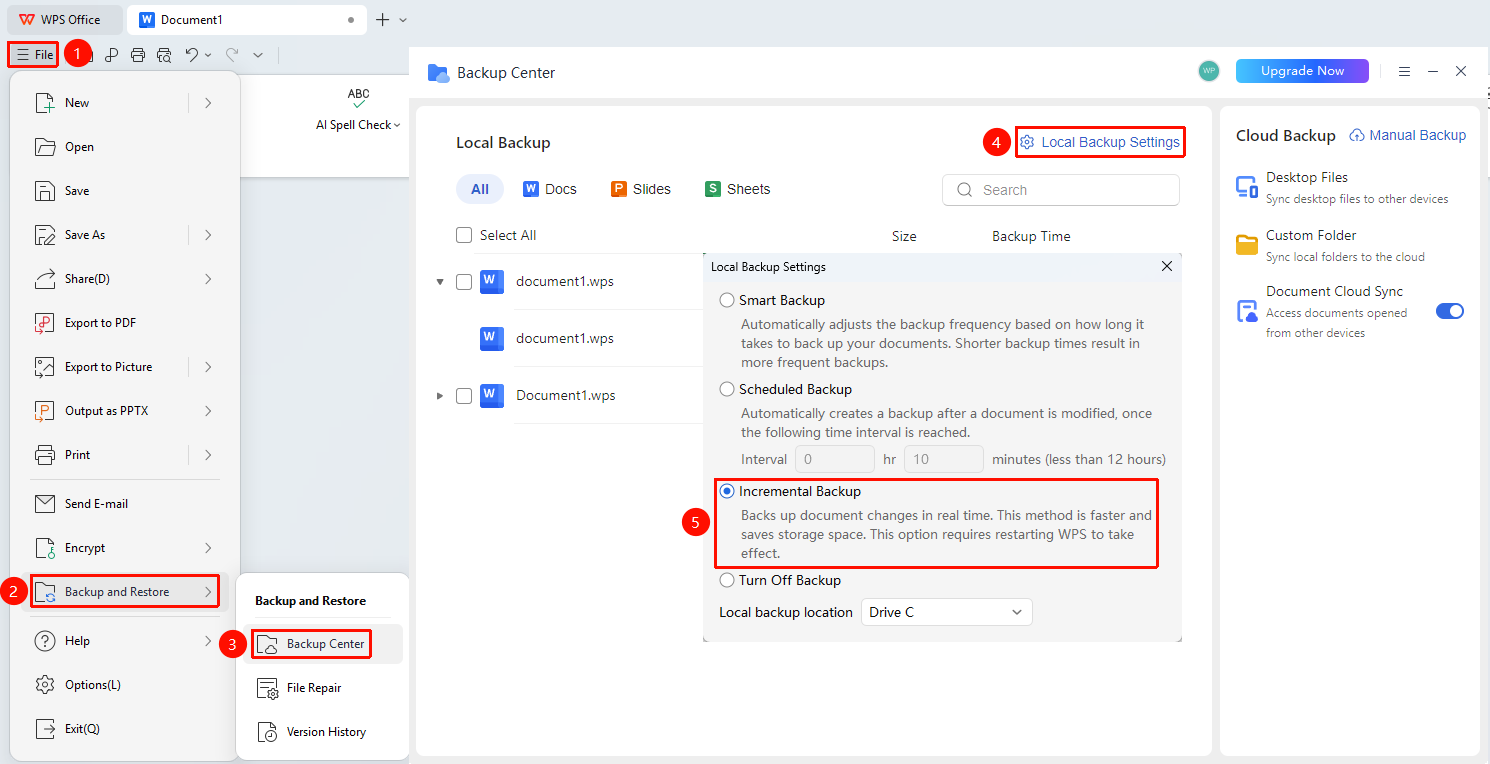1490x764 pixels.
Task: Add a new tab with plus icon
Action: pyautogui.click(x=382, y=19)
